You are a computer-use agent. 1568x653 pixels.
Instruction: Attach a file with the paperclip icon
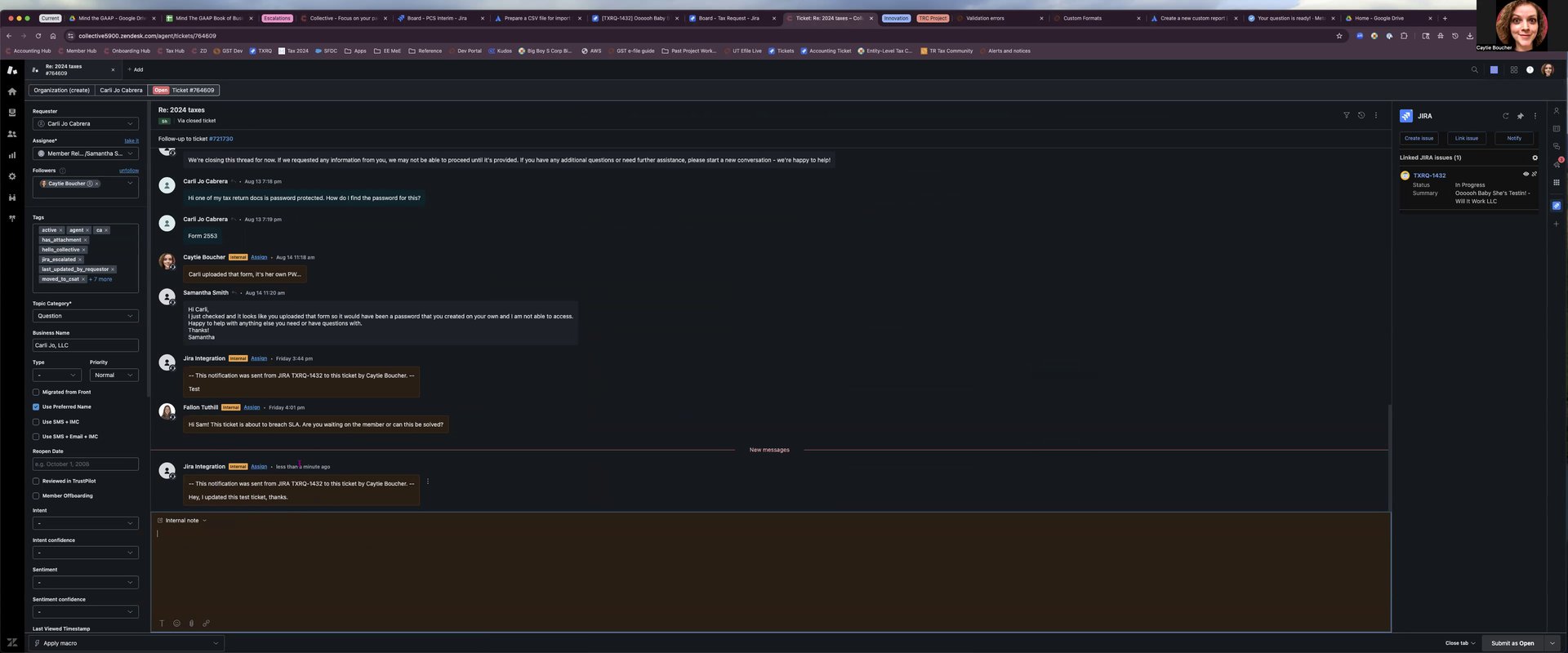click(191, 624)
